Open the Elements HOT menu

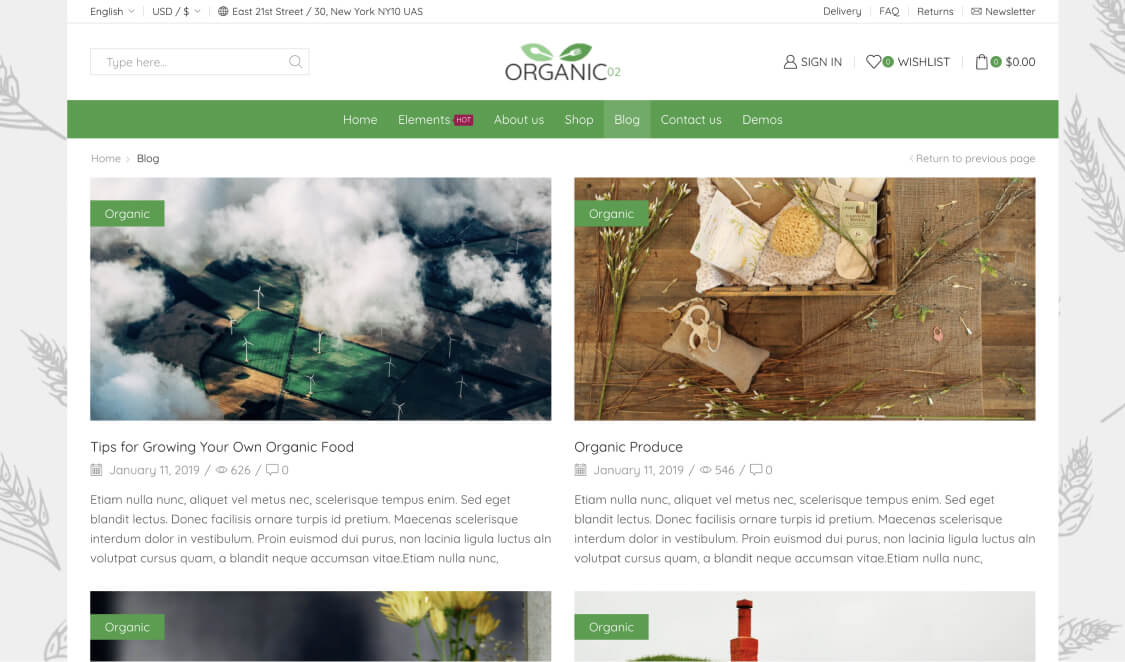(435, 120)
